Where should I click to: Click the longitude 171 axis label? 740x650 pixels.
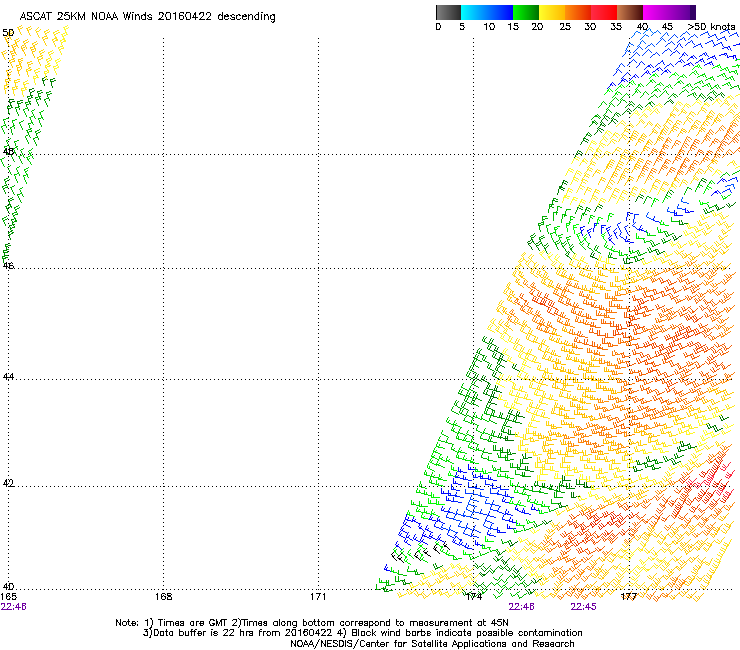pyautogui.click(x=318, y=597)
